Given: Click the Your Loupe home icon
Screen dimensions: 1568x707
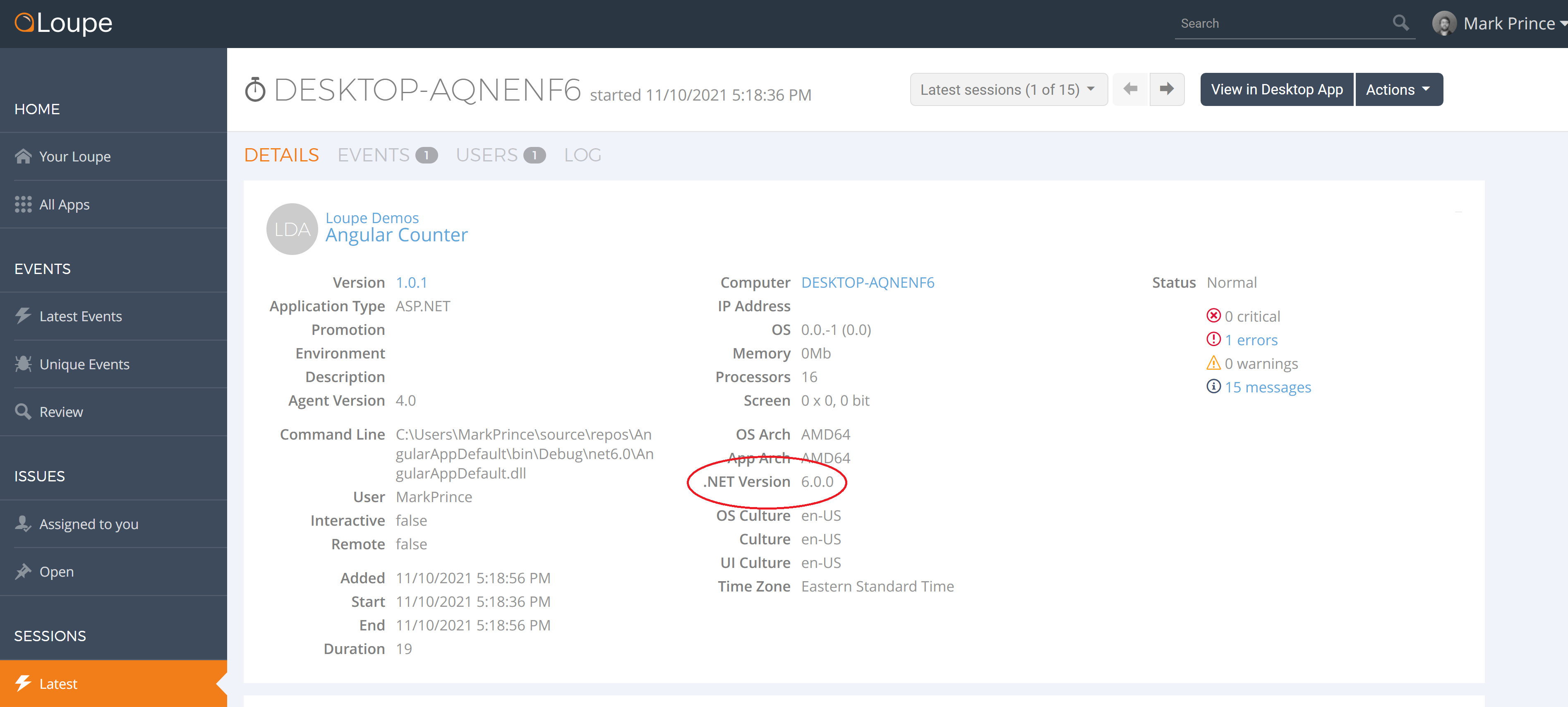Looking at the screenshot, I should [23, 156].
